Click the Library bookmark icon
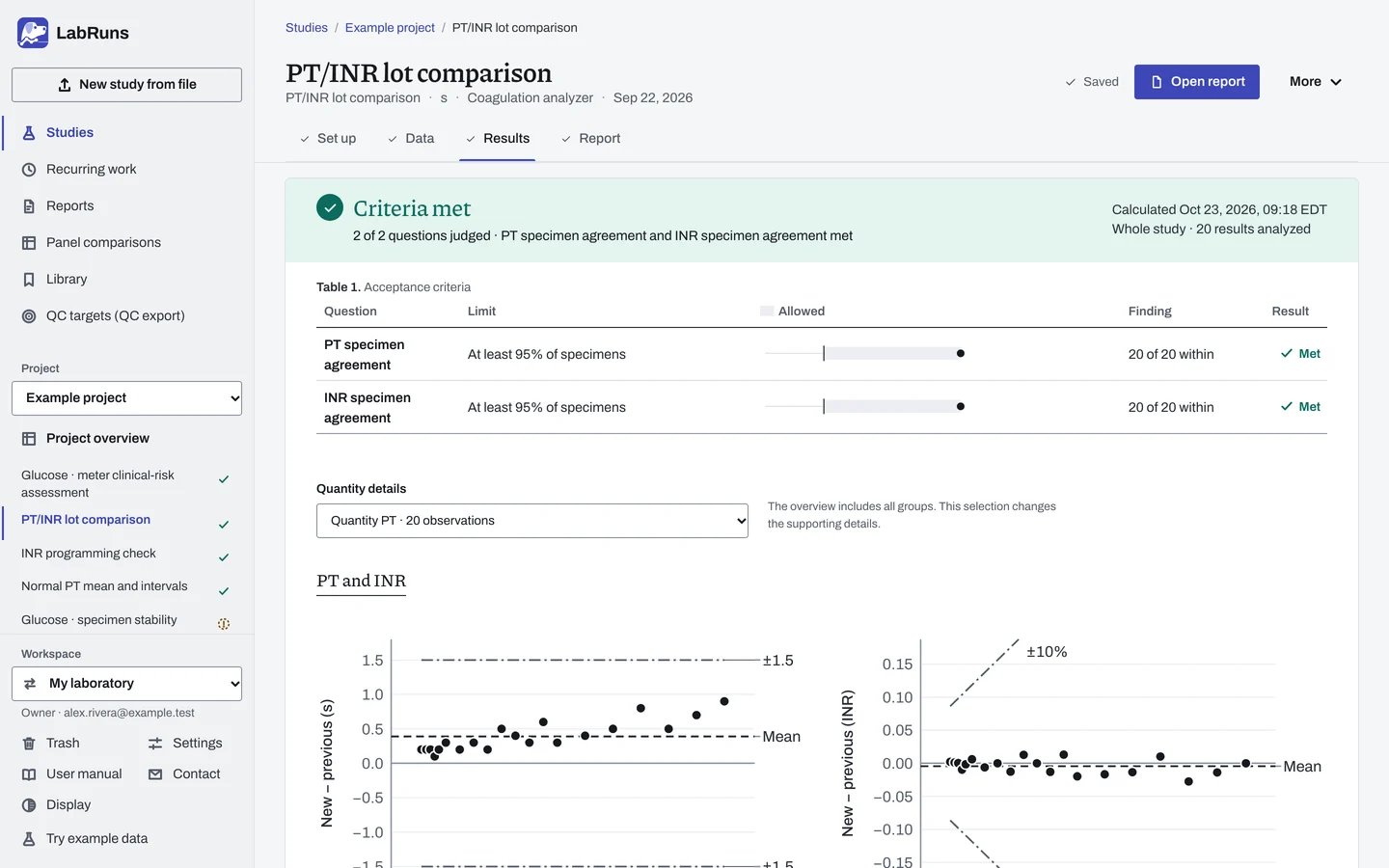 (29, 280)
